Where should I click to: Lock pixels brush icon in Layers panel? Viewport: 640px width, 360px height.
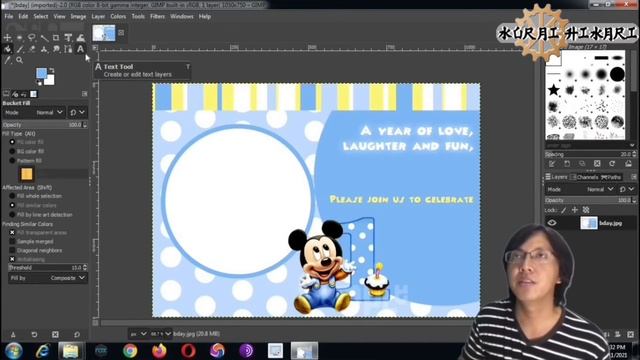pos(564,210)
